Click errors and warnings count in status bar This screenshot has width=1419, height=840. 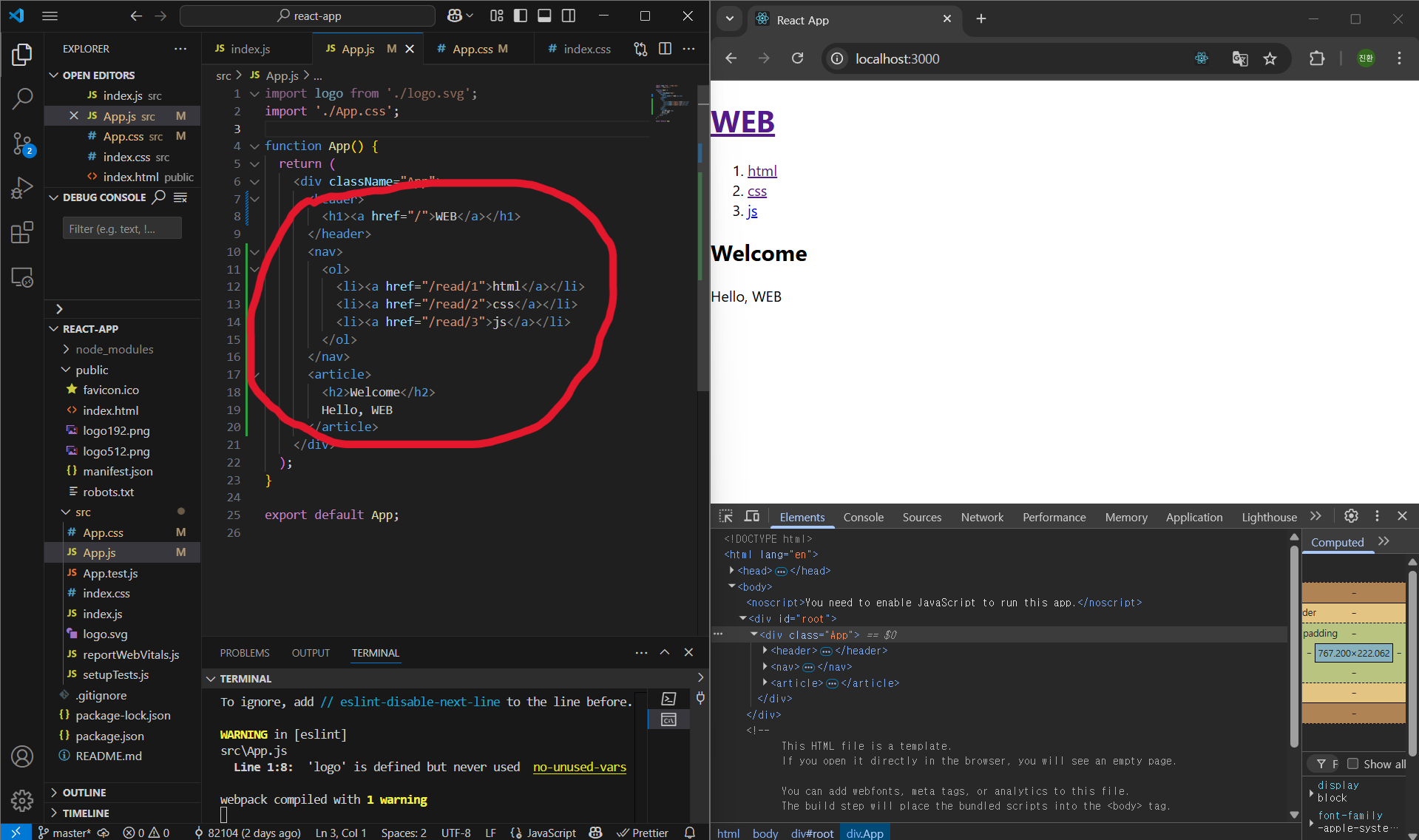[x=146, y=833]
